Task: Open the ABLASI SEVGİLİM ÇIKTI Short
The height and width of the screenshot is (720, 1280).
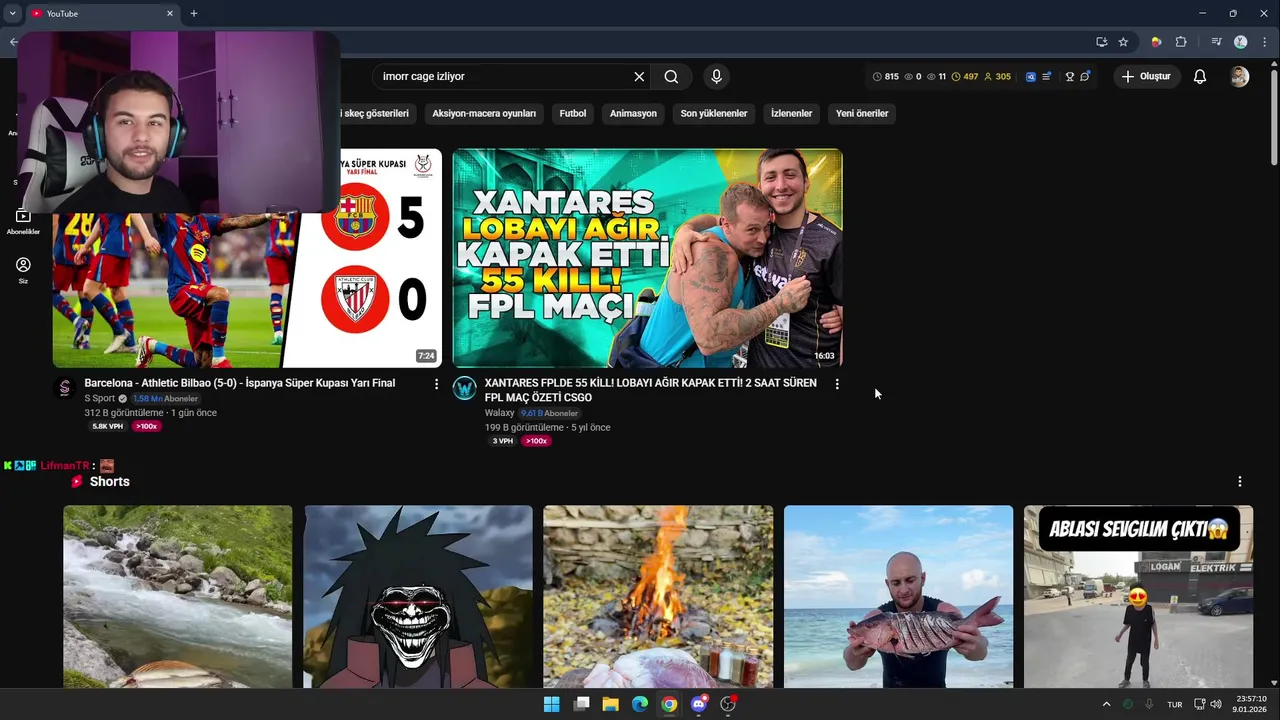Action: (x=1138, y=596)
